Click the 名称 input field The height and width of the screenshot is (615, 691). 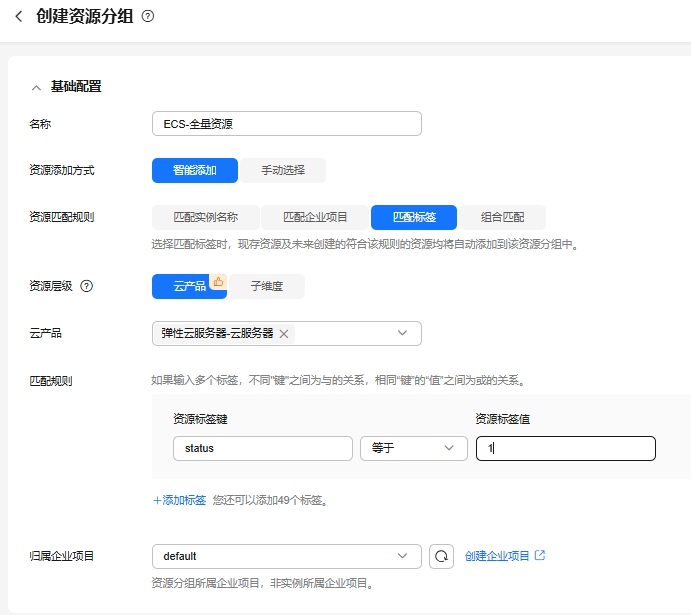click(x=286, y=123)
